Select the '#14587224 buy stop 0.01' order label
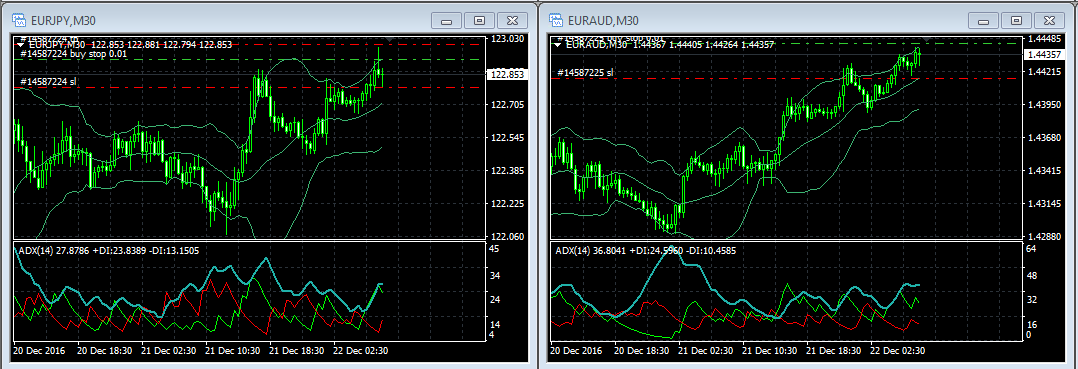The image size is (1078, 369). pos(74,53)
